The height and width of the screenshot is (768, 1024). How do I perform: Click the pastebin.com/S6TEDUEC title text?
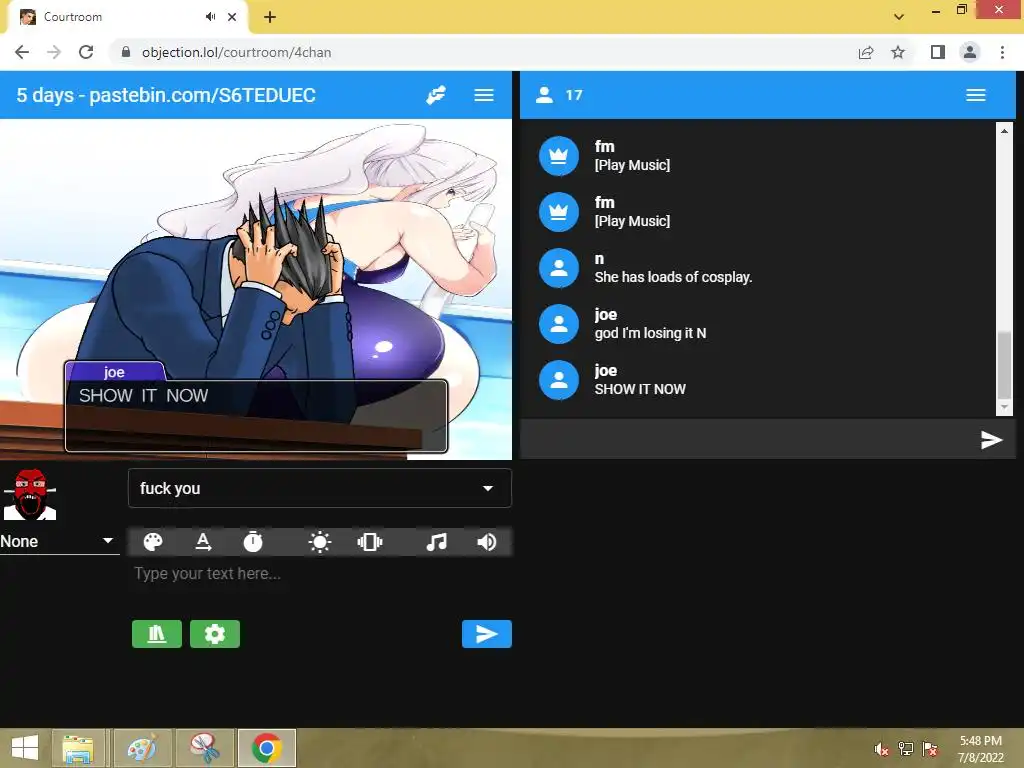tap(202, 95)
